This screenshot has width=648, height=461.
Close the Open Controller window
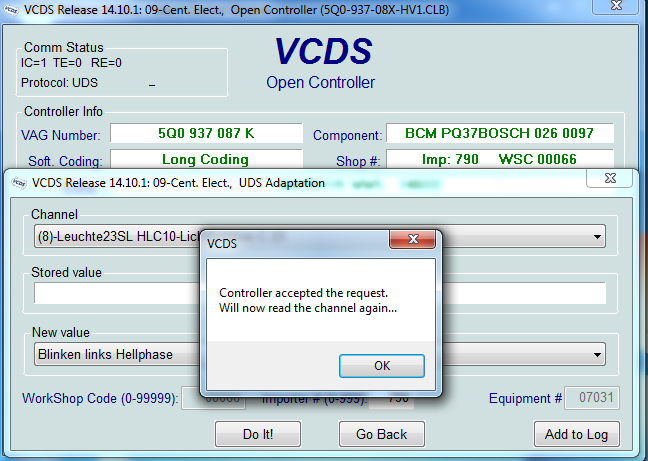[616, 6]
